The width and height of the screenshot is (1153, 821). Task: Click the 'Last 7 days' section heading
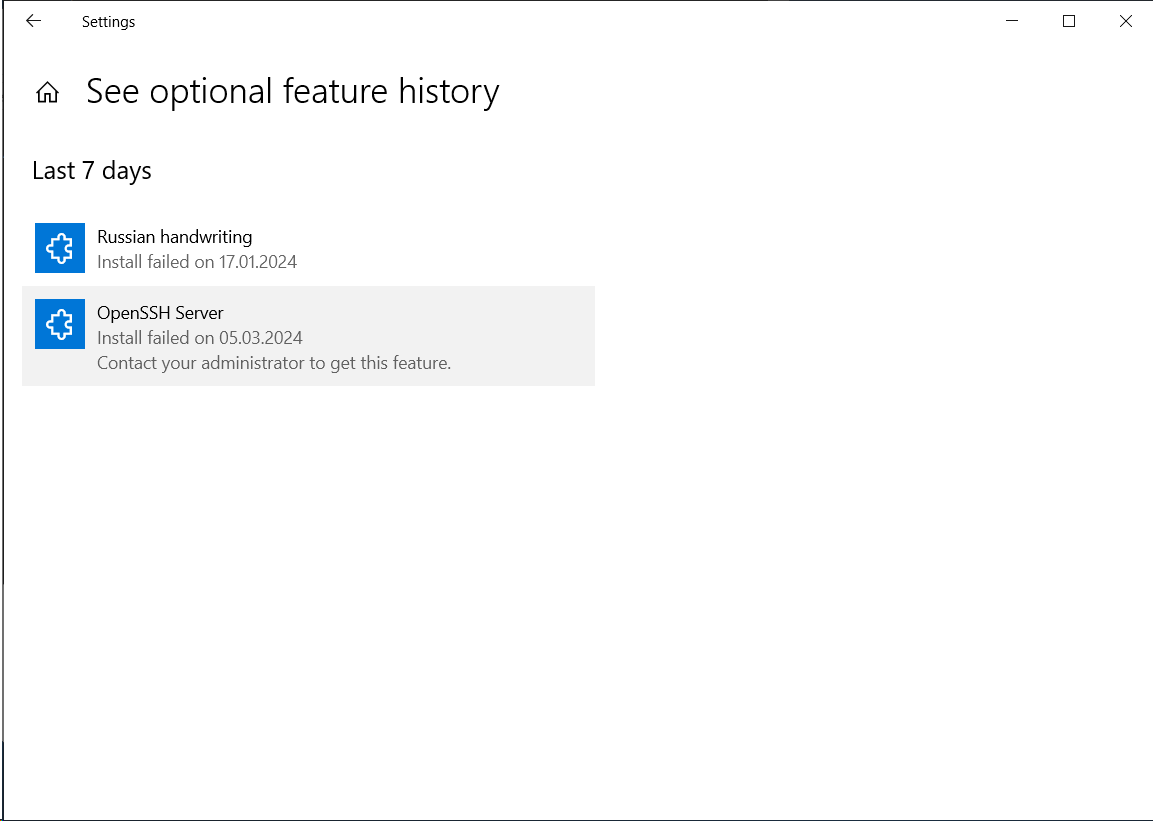[92, 171]
